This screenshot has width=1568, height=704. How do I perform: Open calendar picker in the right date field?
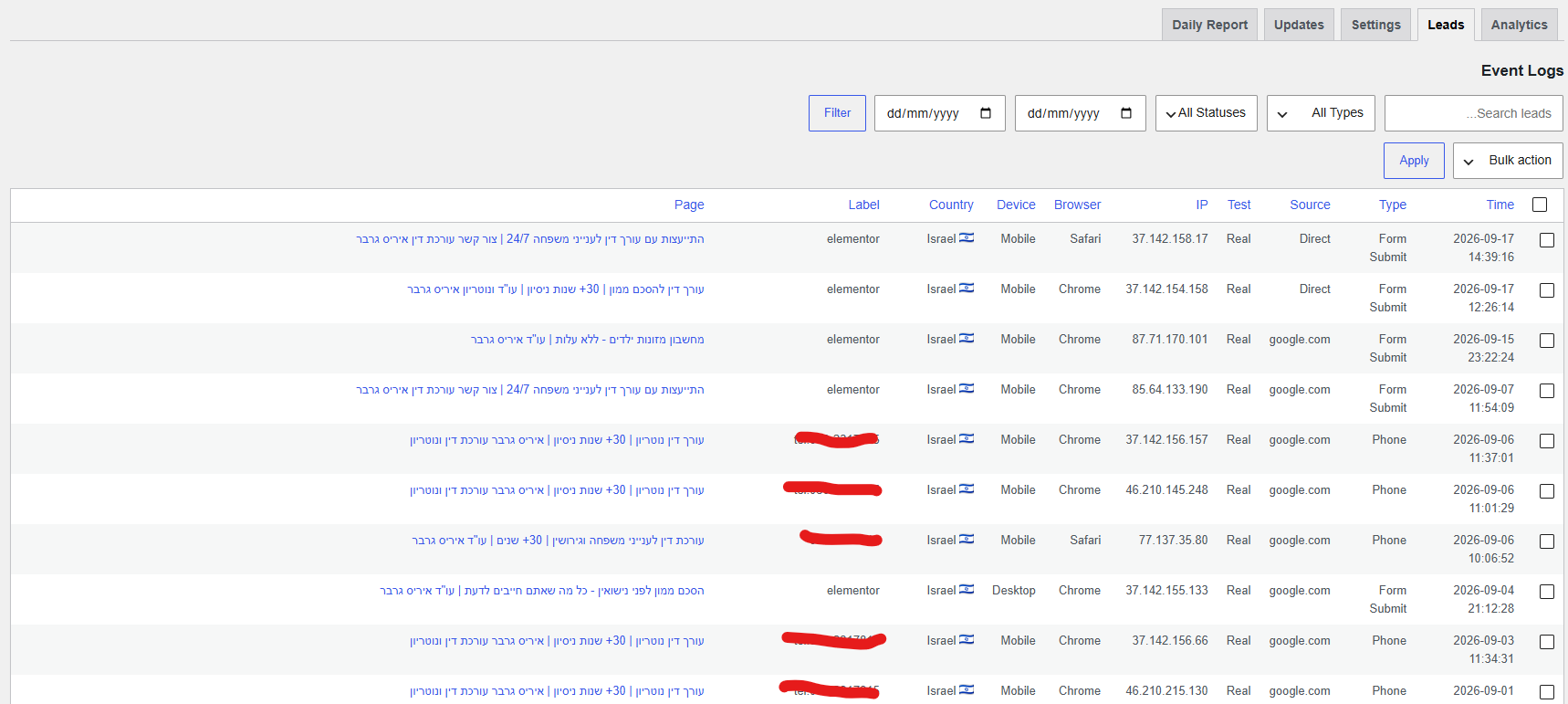[x=1126, y=113]
